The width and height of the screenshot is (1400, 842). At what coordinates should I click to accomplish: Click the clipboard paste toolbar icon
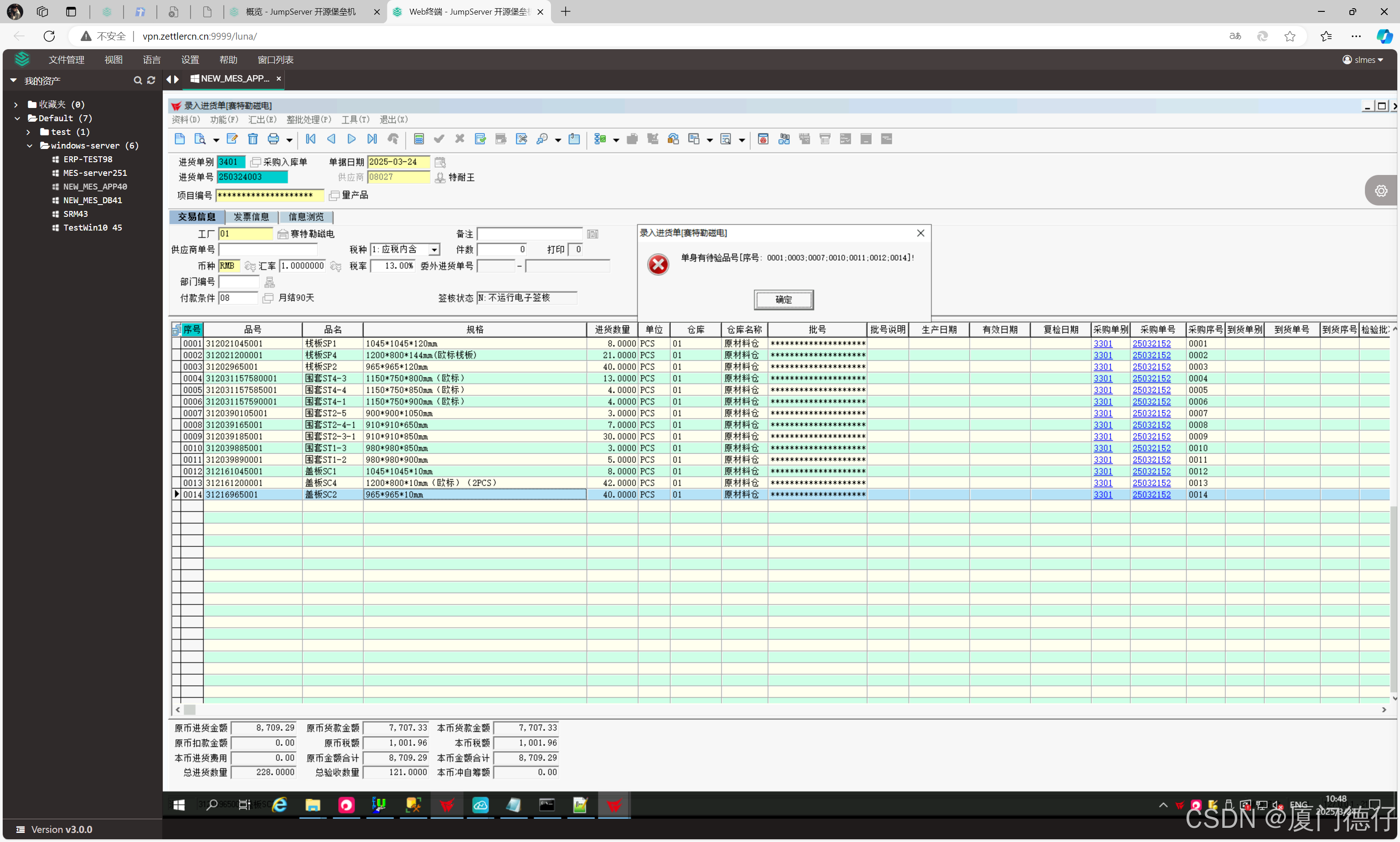tap(574, 139)
